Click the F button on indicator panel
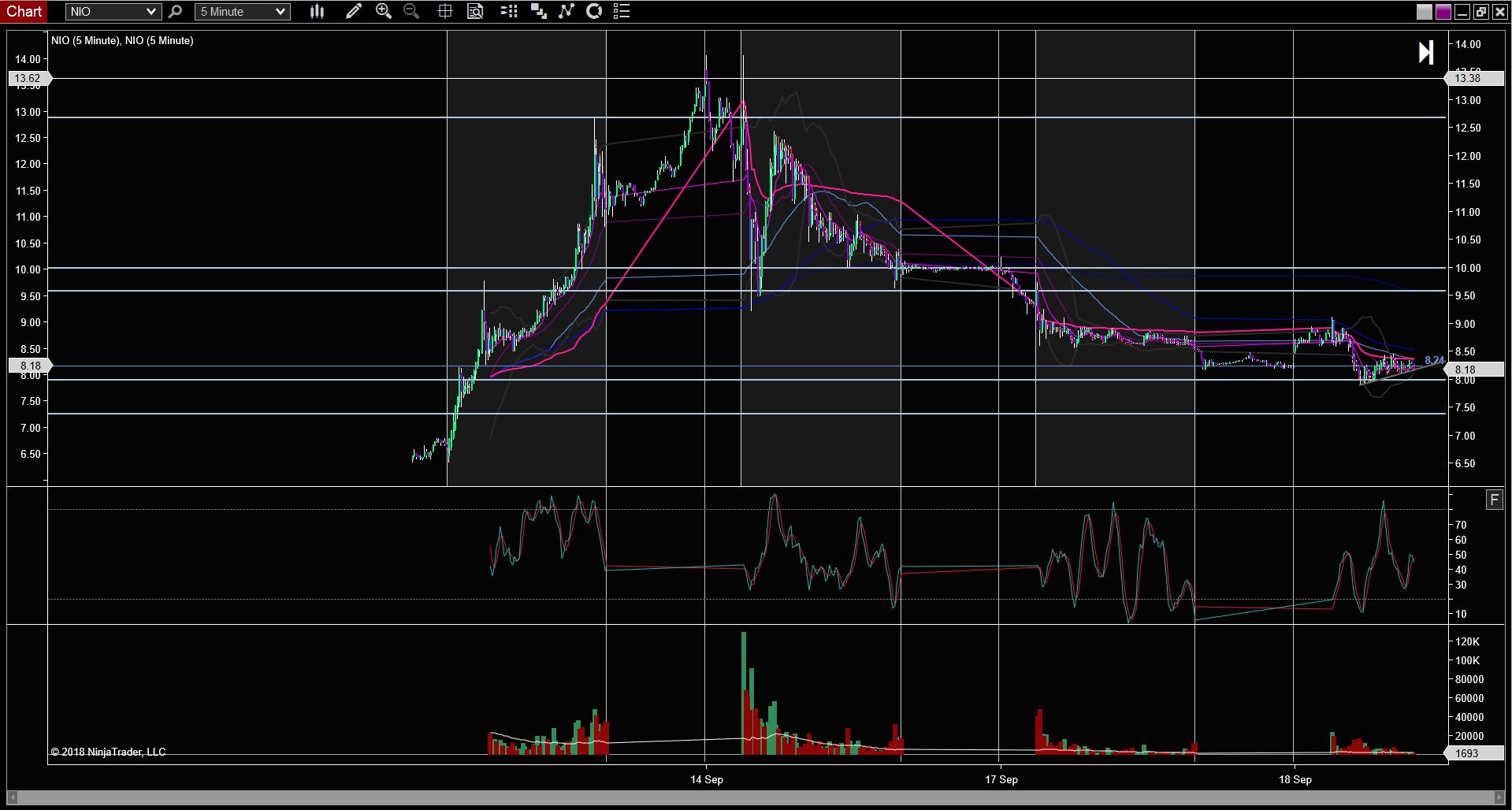This screenshot has width=1512, height=810. click(1494, 500)
